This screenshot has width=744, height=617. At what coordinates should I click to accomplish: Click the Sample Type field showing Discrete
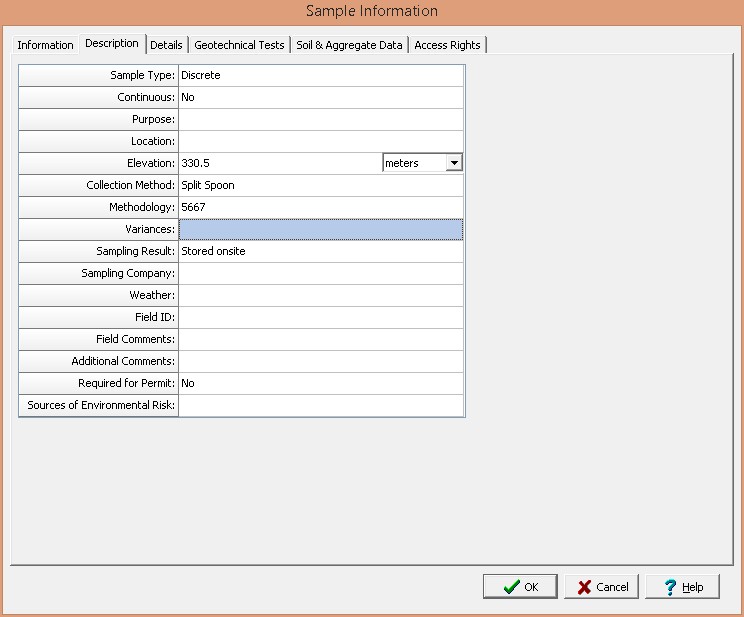(320, 75)
